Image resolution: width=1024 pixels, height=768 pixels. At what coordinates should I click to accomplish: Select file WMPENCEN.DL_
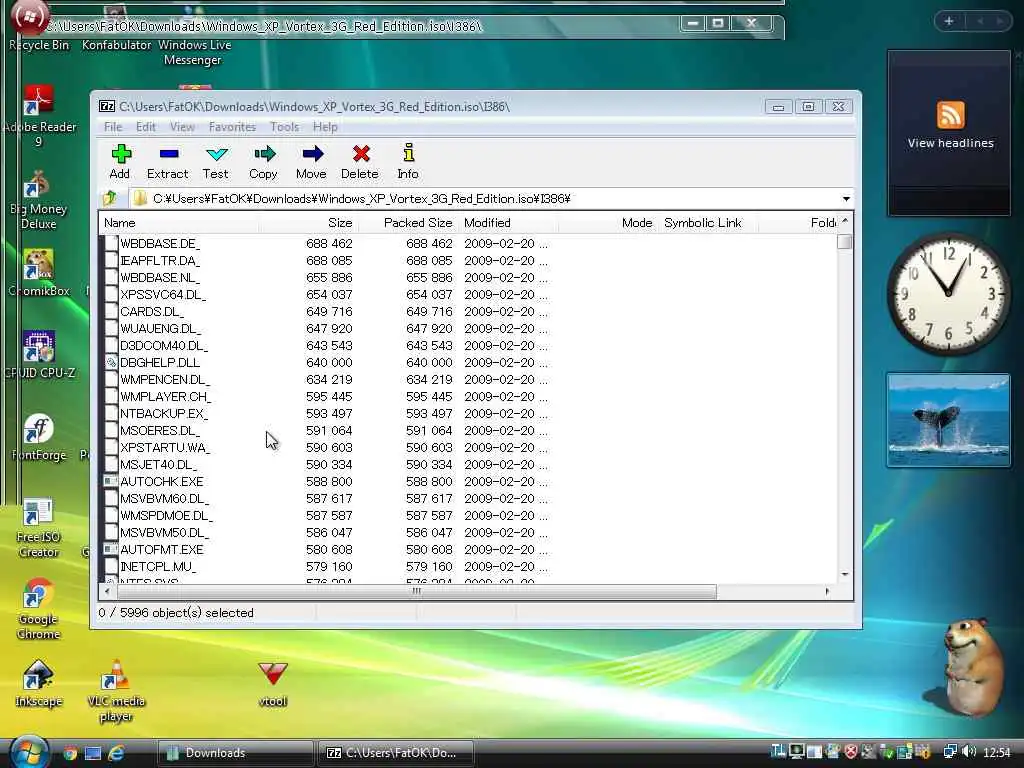(x=165, y=379)
